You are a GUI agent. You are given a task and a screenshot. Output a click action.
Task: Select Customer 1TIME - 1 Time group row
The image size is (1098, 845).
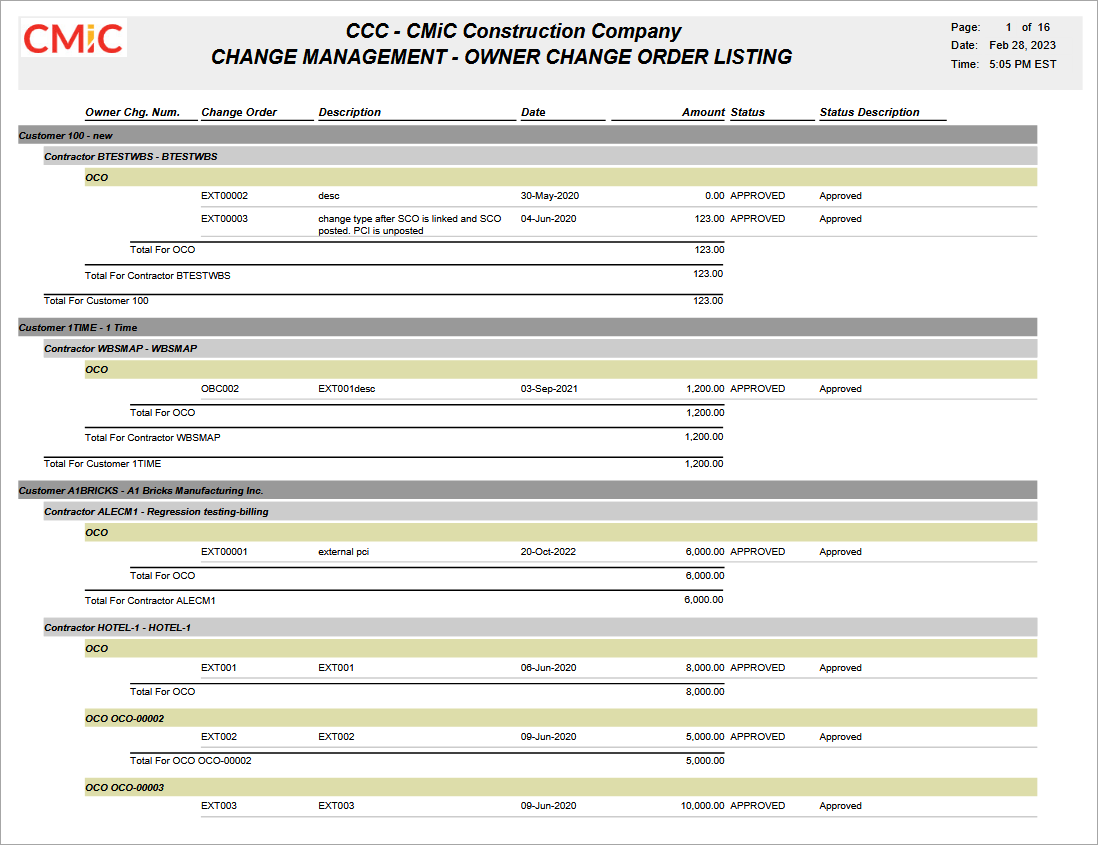pos(527,327)
